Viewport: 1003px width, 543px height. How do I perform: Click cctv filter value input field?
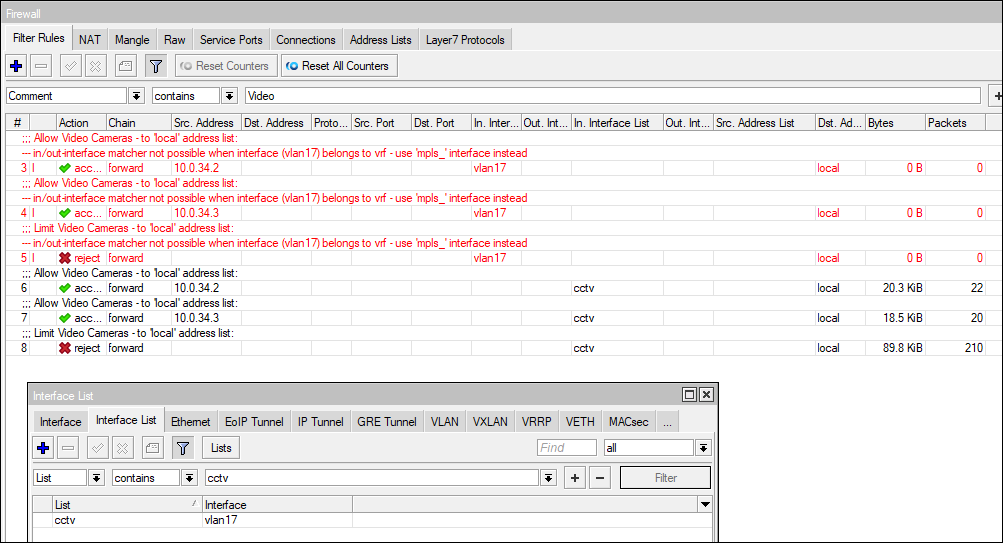coord(372,478)
